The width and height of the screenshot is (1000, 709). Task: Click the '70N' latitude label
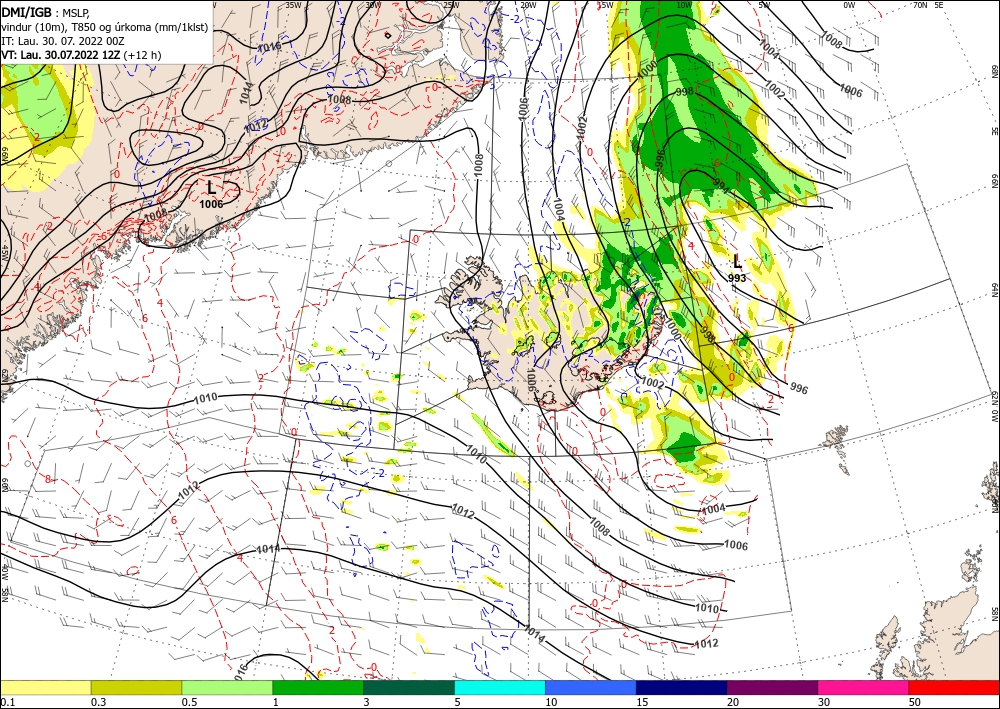(x=920, y=5)
